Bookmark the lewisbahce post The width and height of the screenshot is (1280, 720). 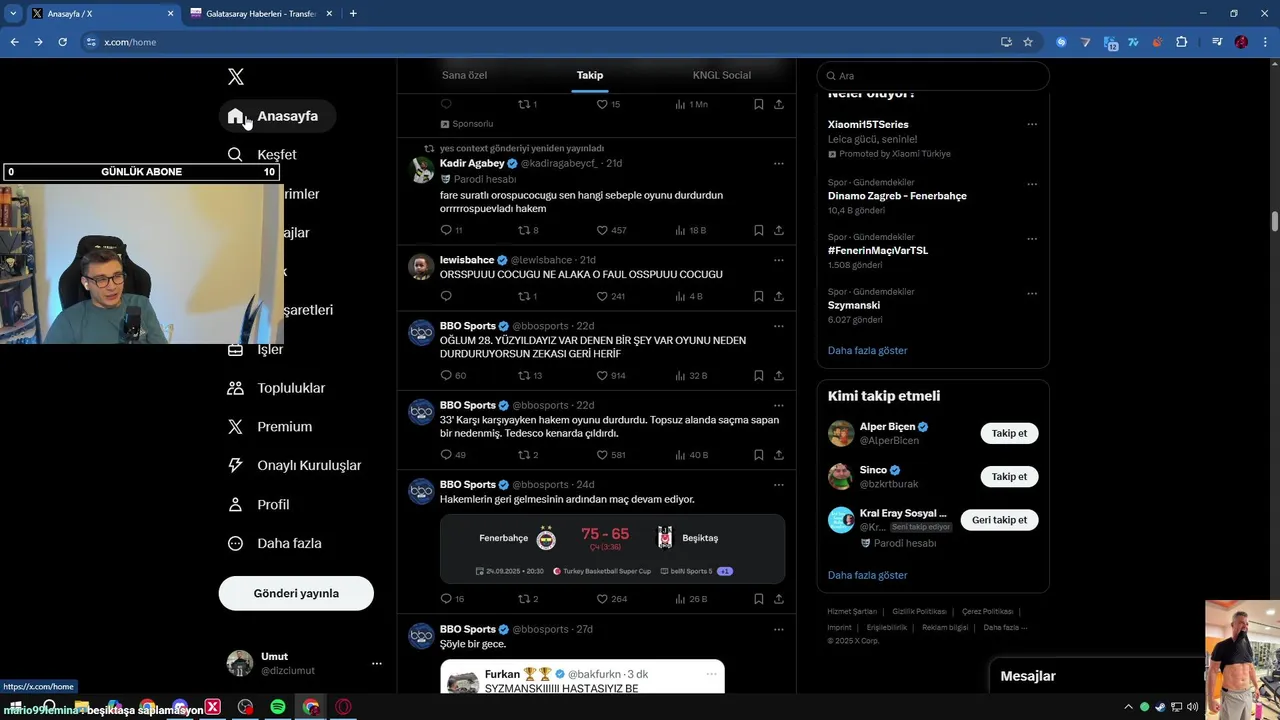point(758,296)
